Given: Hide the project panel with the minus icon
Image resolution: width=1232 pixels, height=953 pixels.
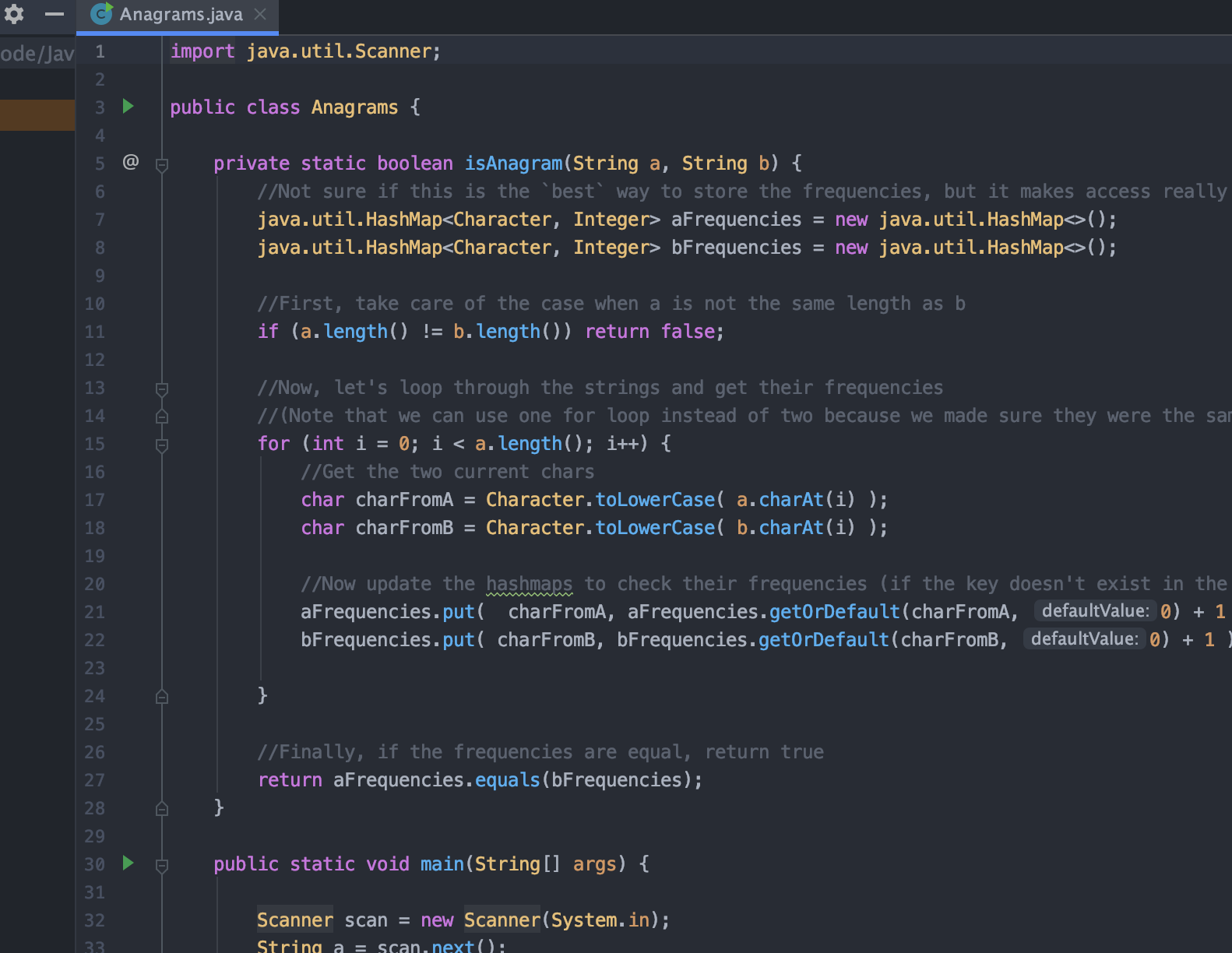Looking at the screenshot, I should coord(55,14).
